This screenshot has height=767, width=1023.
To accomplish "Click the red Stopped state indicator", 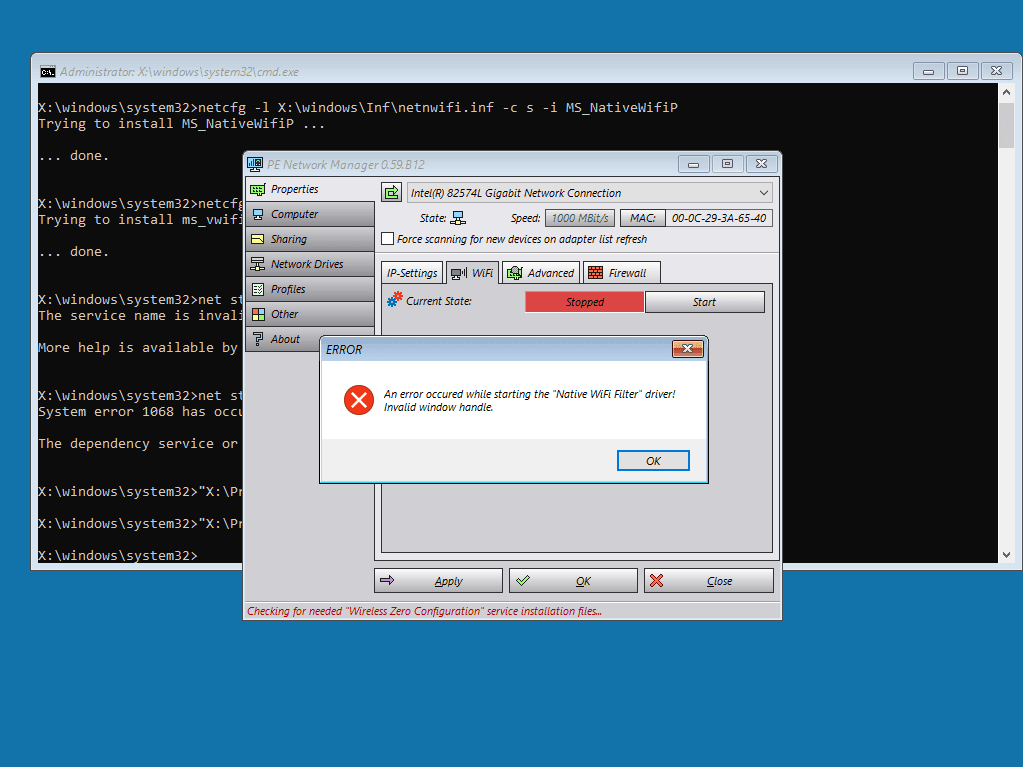I will pyautogui.click(x=584, y=301).
